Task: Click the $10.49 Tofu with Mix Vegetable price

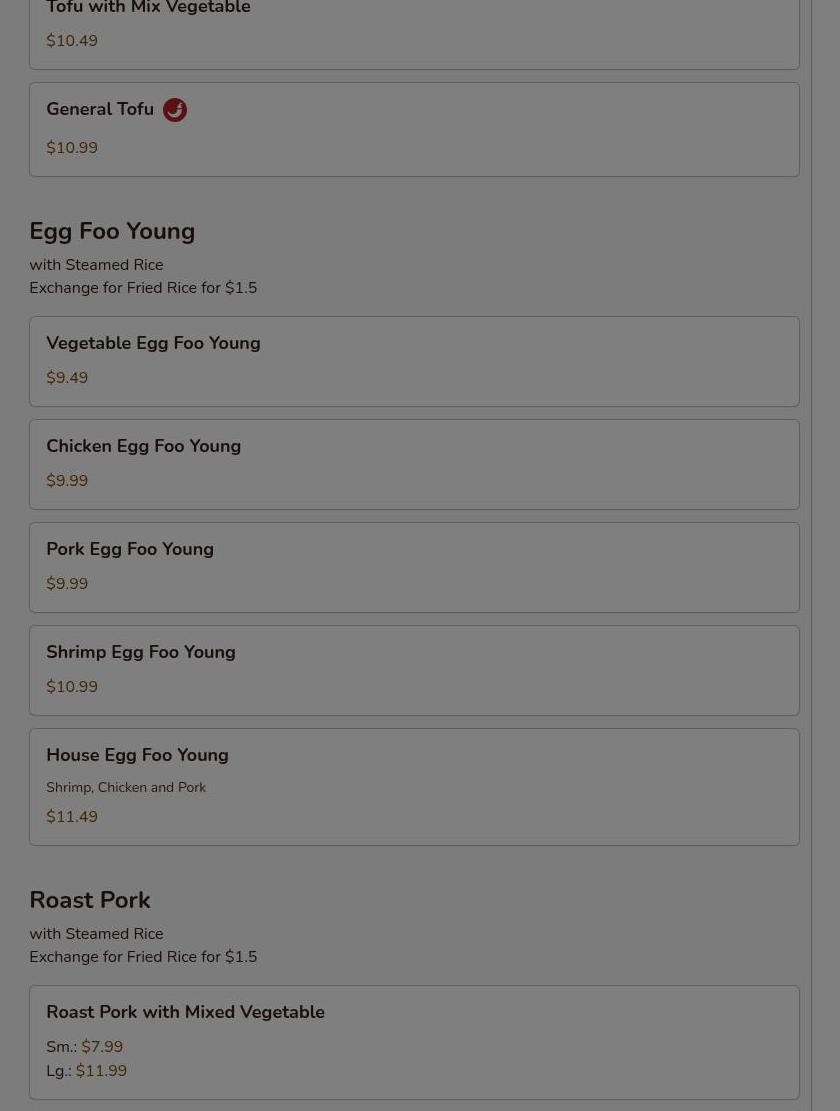Action: [72, 41]
